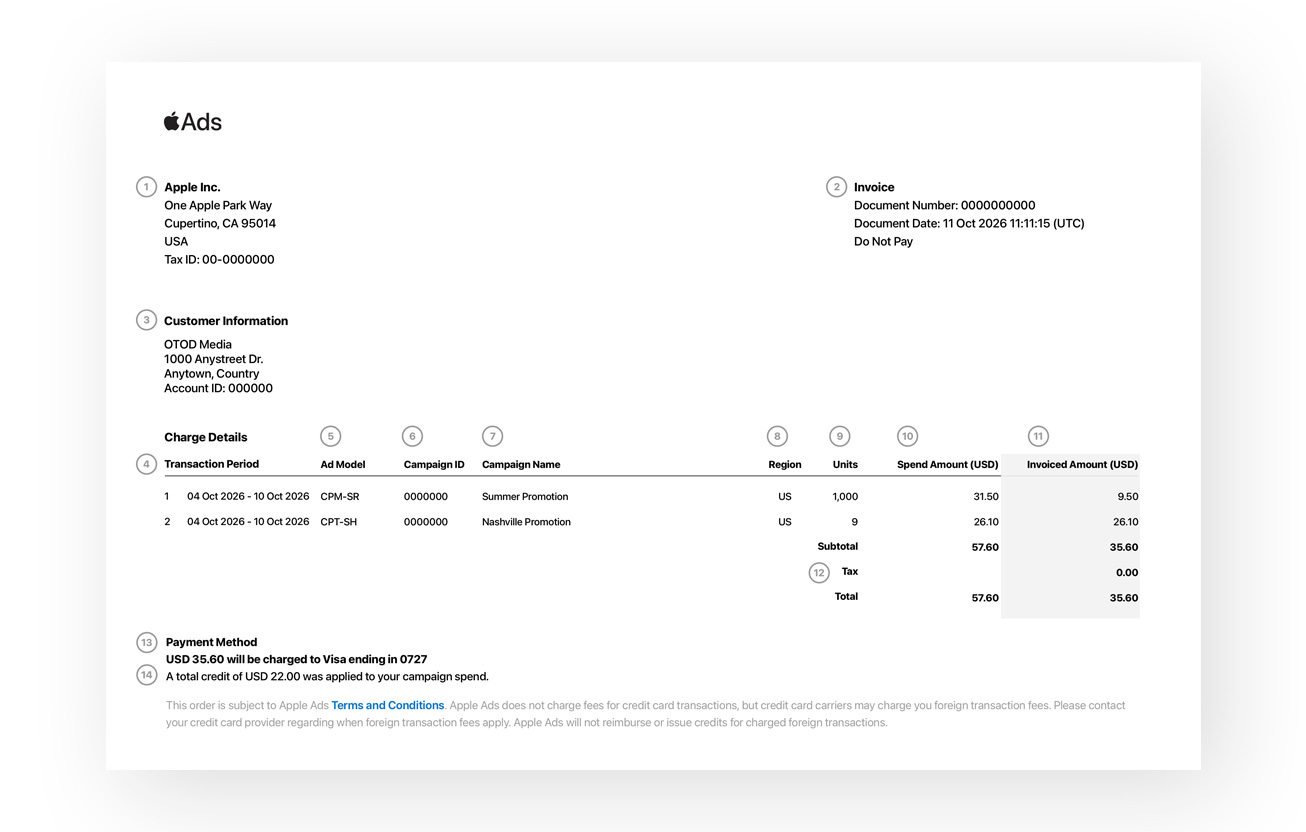Click the transaction period for Nashville Promotion
This screenshot has height=832, width=1306.
tap(248, 522)
